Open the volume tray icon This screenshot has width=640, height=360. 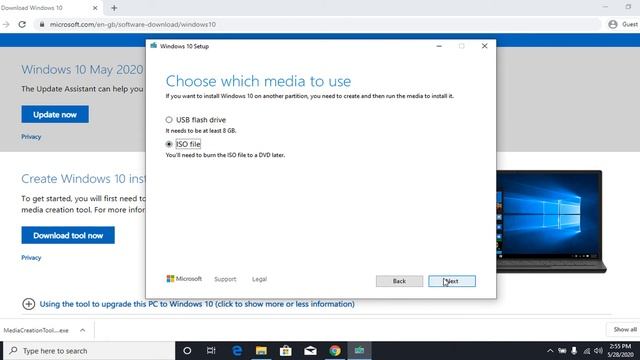[598, 351]
